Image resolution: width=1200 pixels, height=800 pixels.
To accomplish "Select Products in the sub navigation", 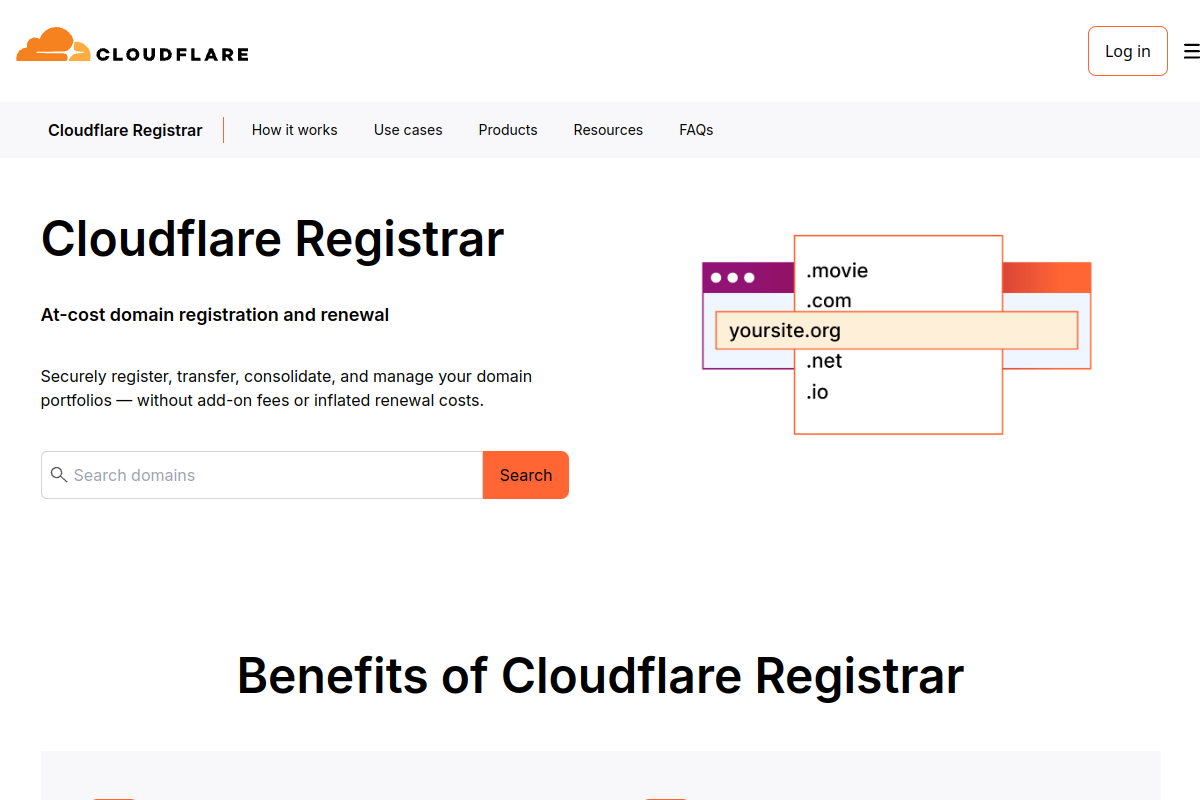I will point(508,130).
